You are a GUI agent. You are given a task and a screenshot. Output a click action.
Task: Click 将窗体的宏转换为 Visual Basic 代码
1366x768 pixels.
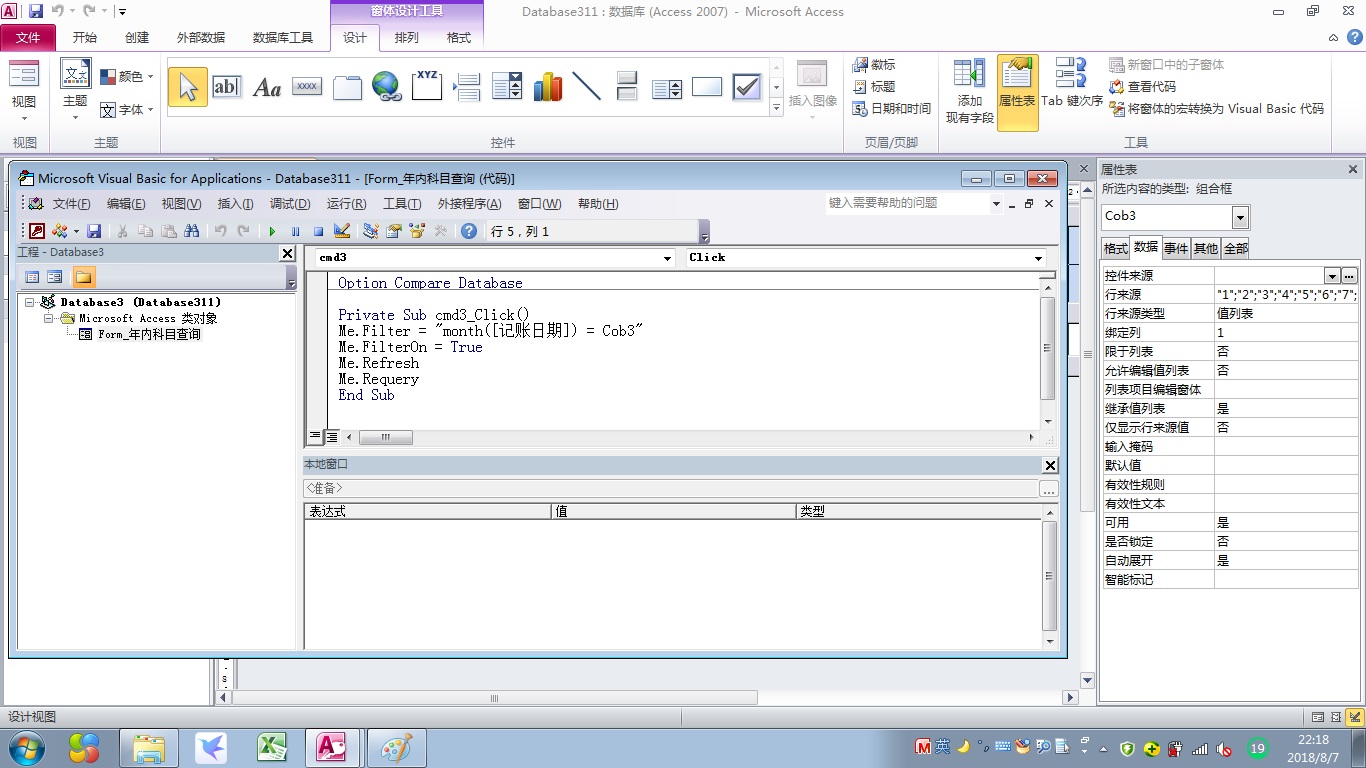click(x=1217, y=109)
